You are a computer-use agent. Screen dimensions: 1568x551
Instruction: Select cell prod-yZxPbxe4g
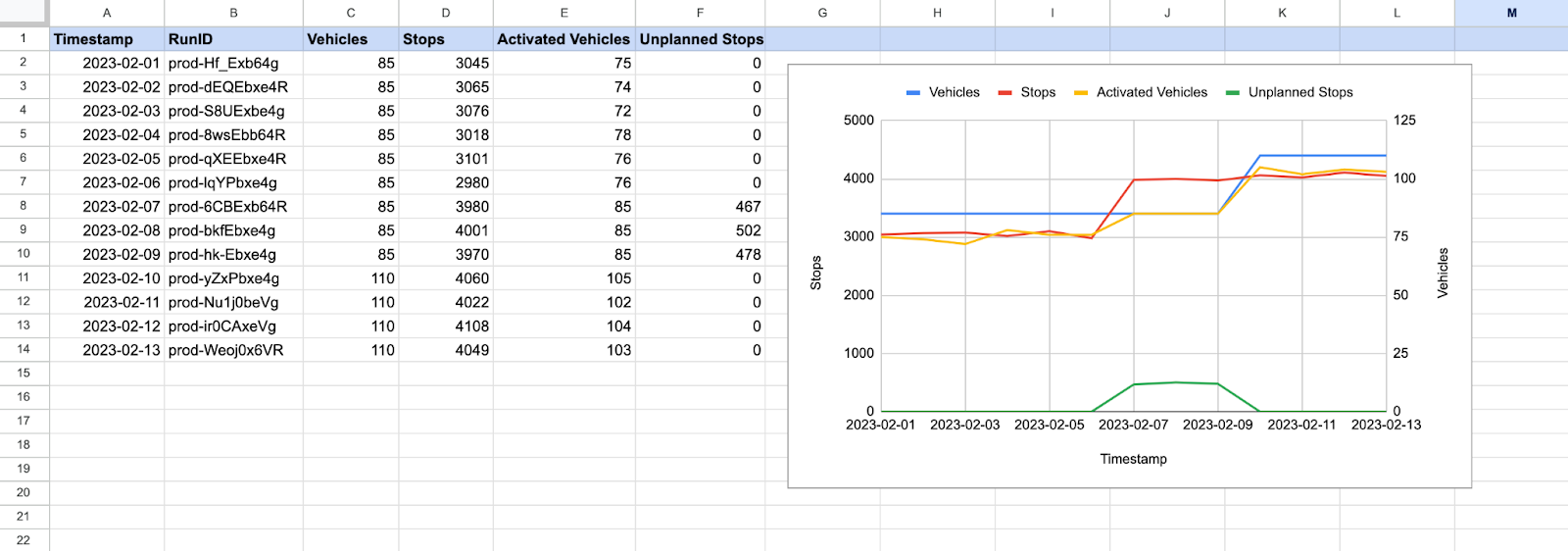(233, 278)
